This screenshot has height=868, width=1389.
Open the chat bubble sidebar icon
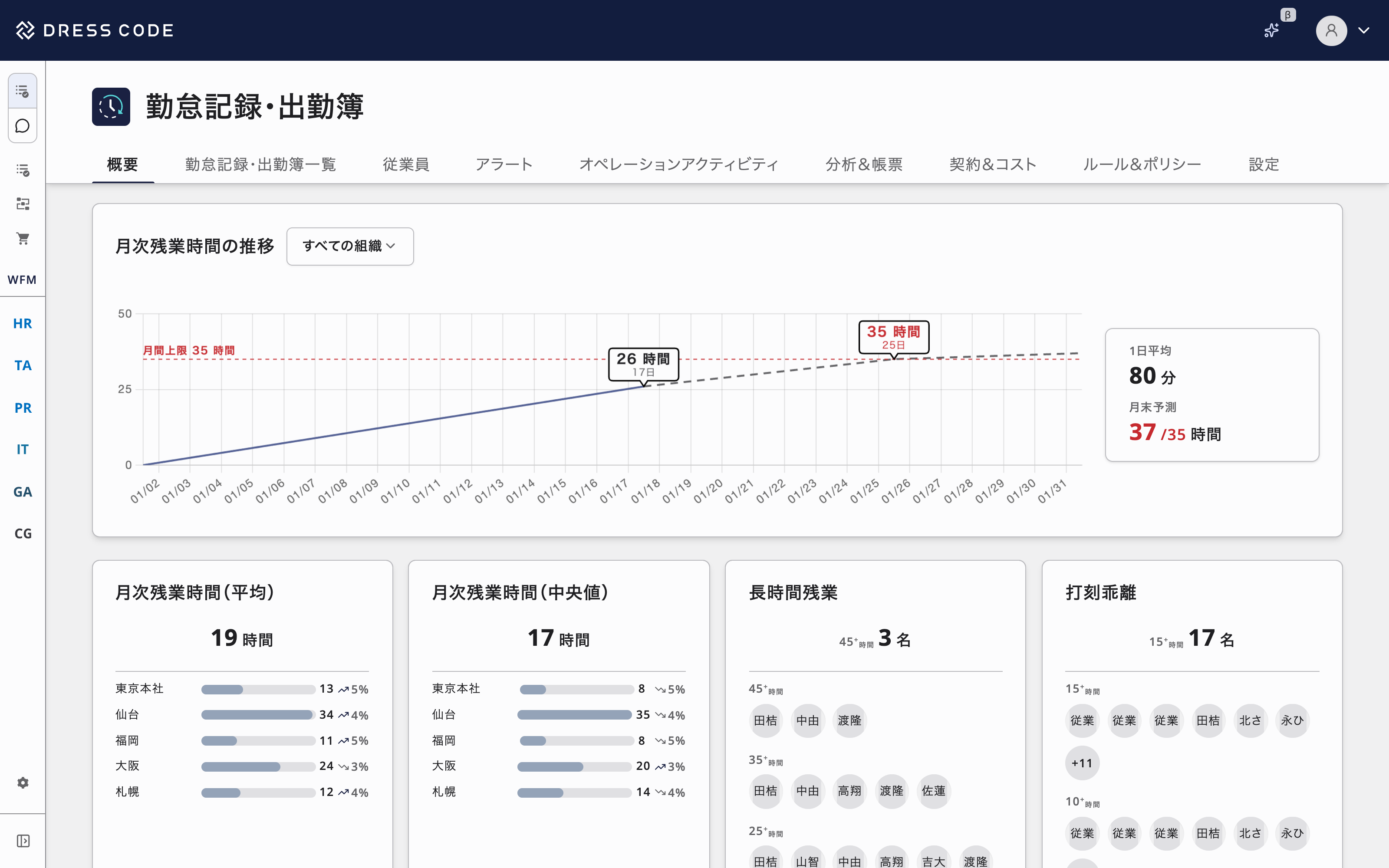click(x=23, y=126)
